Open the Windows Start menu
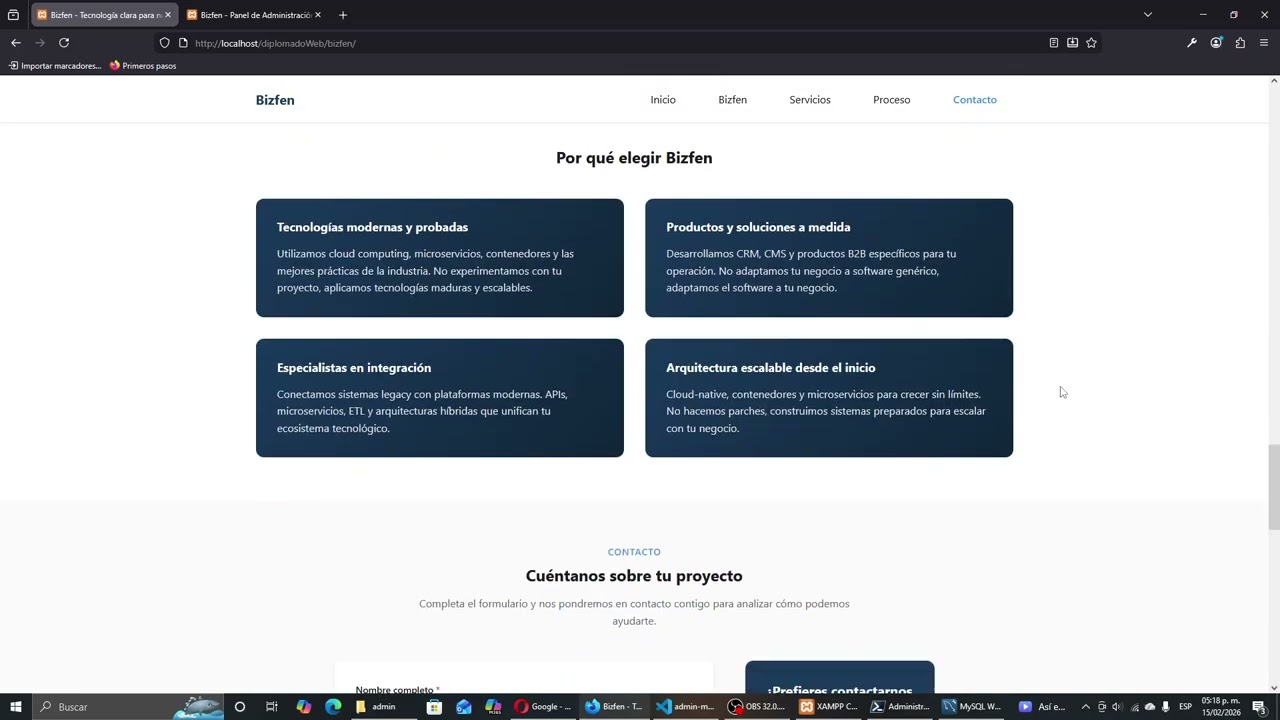The image size is (1280, 720). point(16,707)
